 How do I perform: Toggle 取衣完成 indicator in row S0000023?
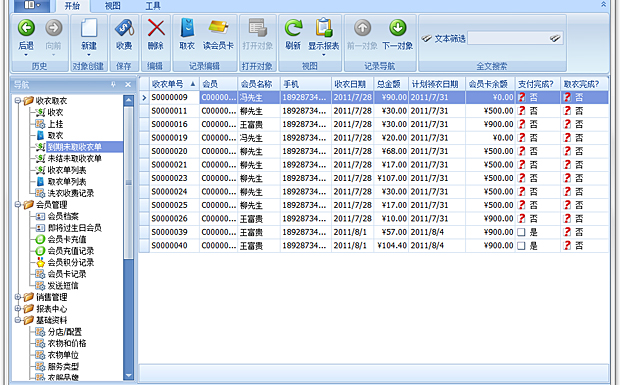point(567,178)
